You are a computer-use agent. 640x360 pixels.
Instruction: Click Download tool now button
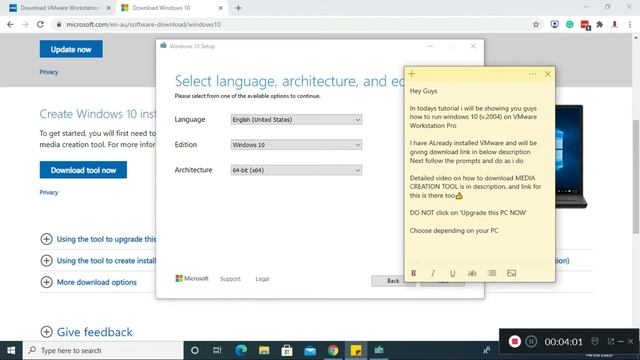[83, 170]
